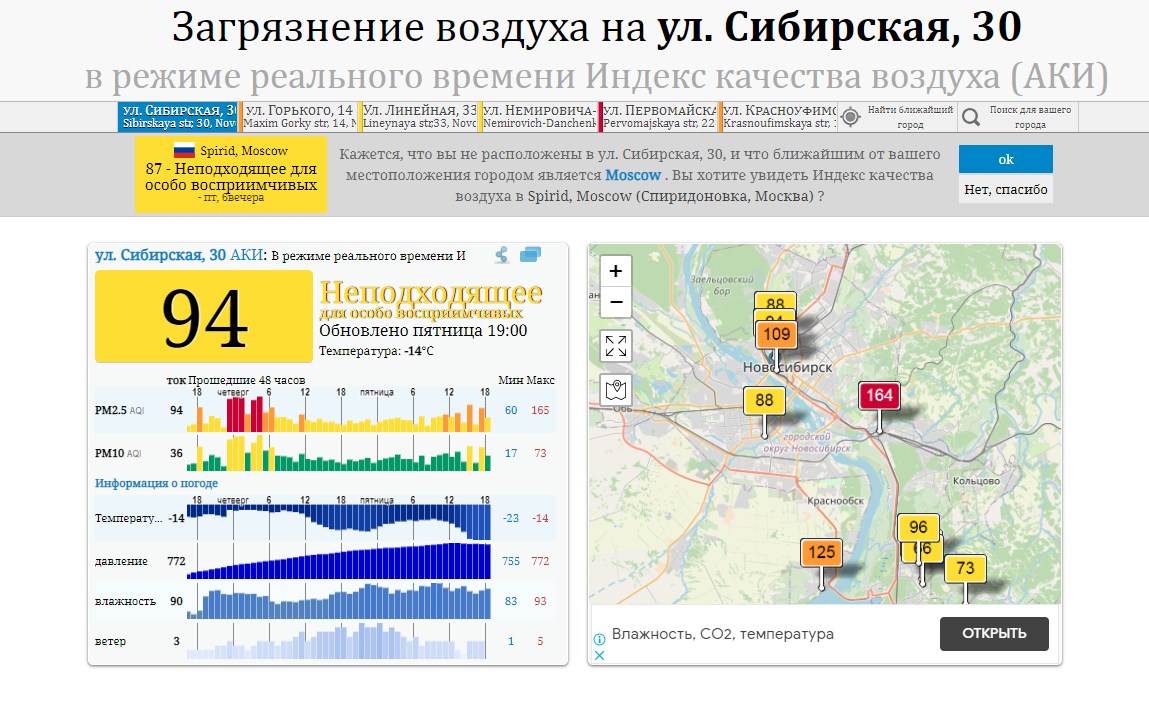Screen dimensions: 1149x701
Task: Follow the Moscow link in the notice
Action: tap(632, 175)
